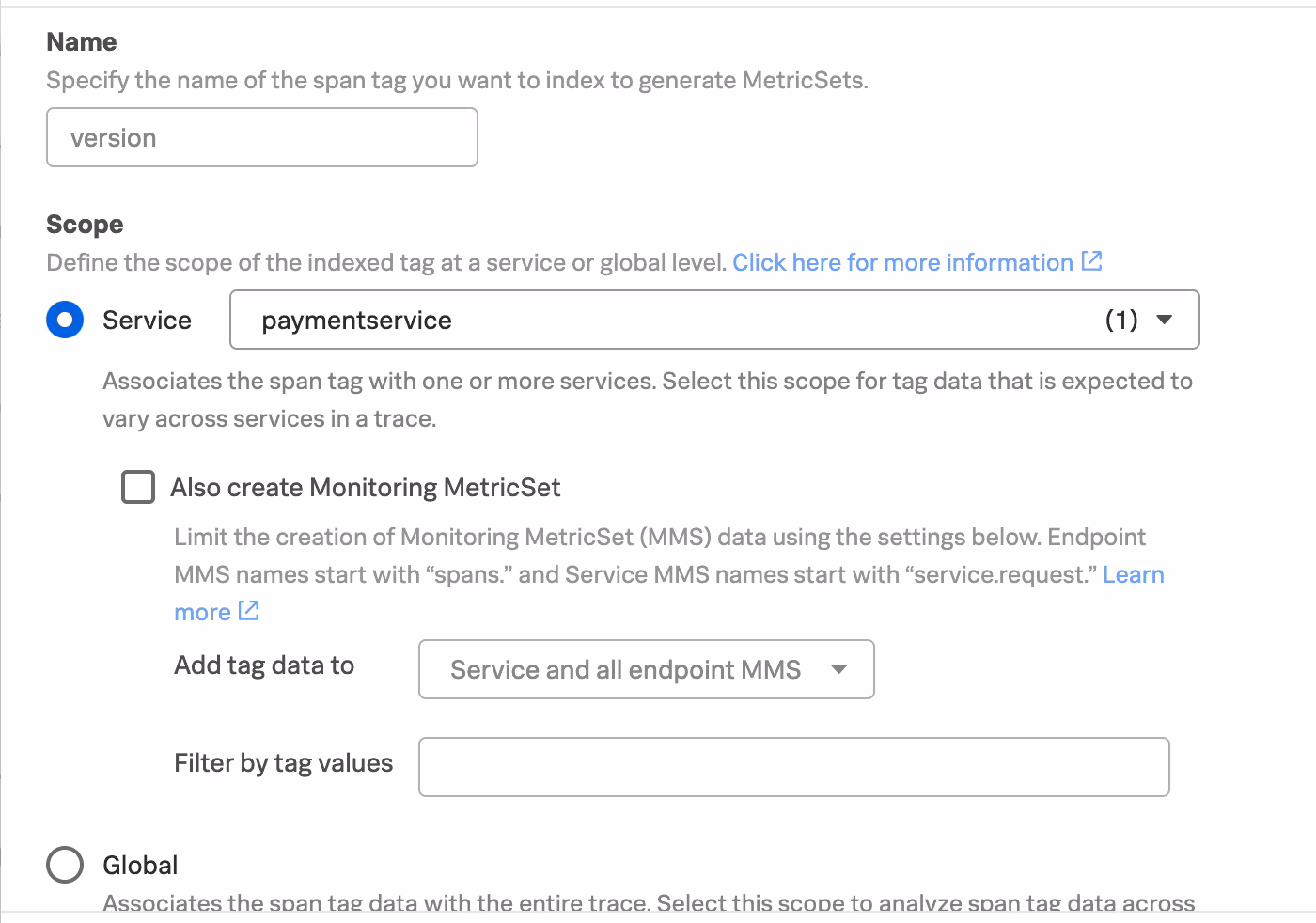Click the 'Service' radio label text
The width and height of the screenshot is (1316, 923).
coord(147,321)
